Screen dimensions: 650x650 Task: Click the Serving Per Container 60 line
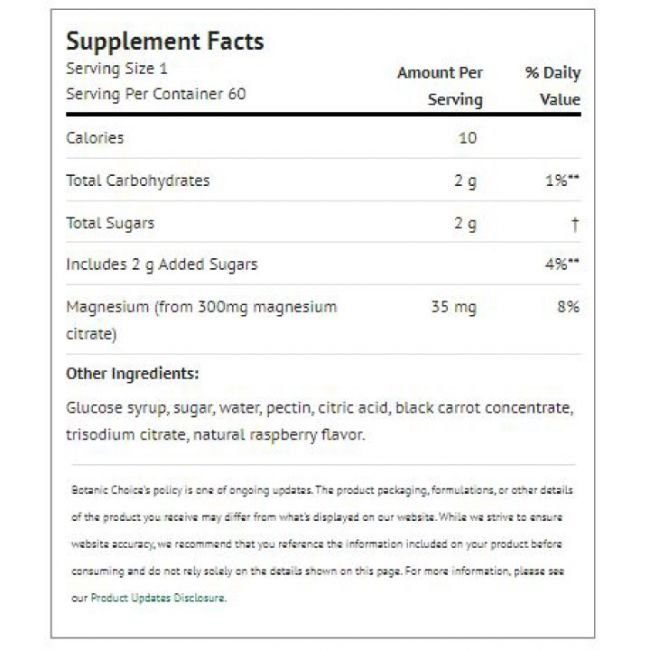coord(156,94)
